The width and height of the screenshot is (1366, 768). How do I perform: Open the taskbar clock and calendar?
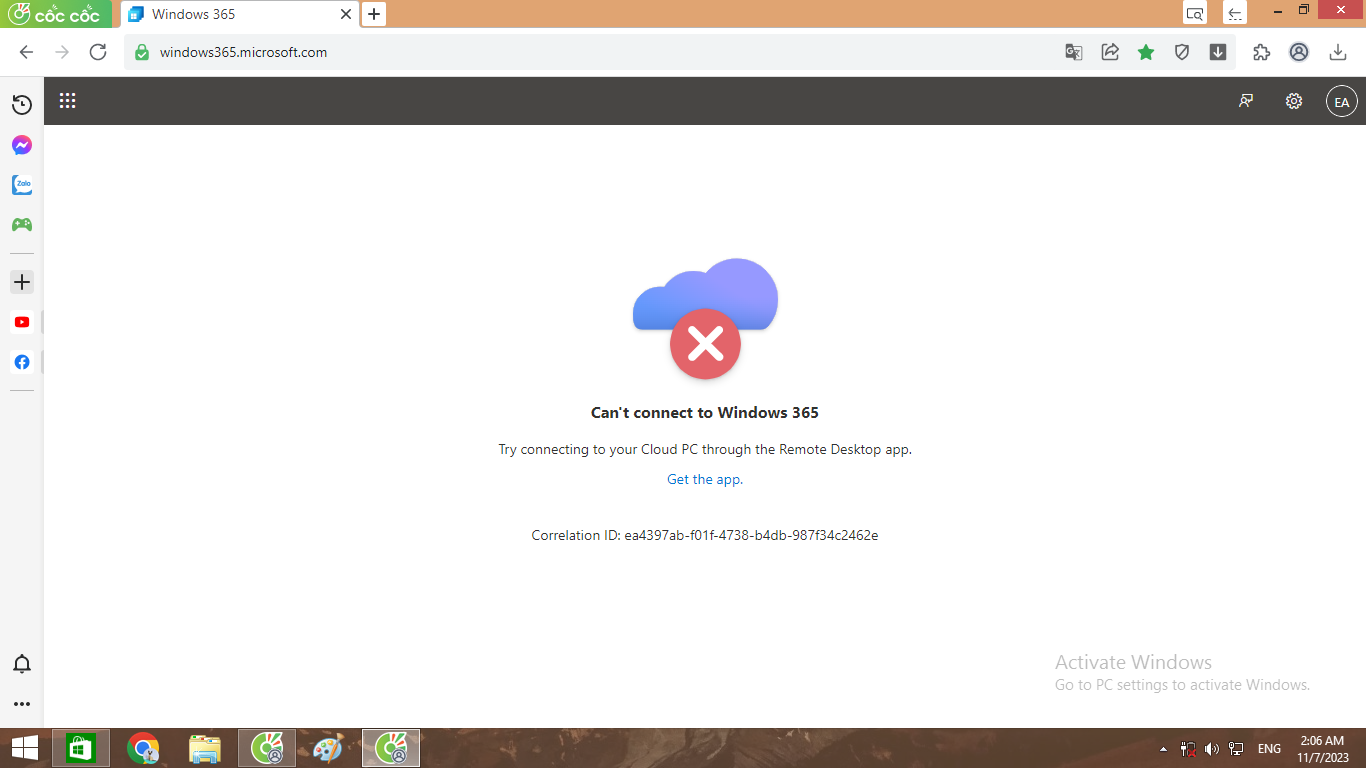[x=1323, y=748]
